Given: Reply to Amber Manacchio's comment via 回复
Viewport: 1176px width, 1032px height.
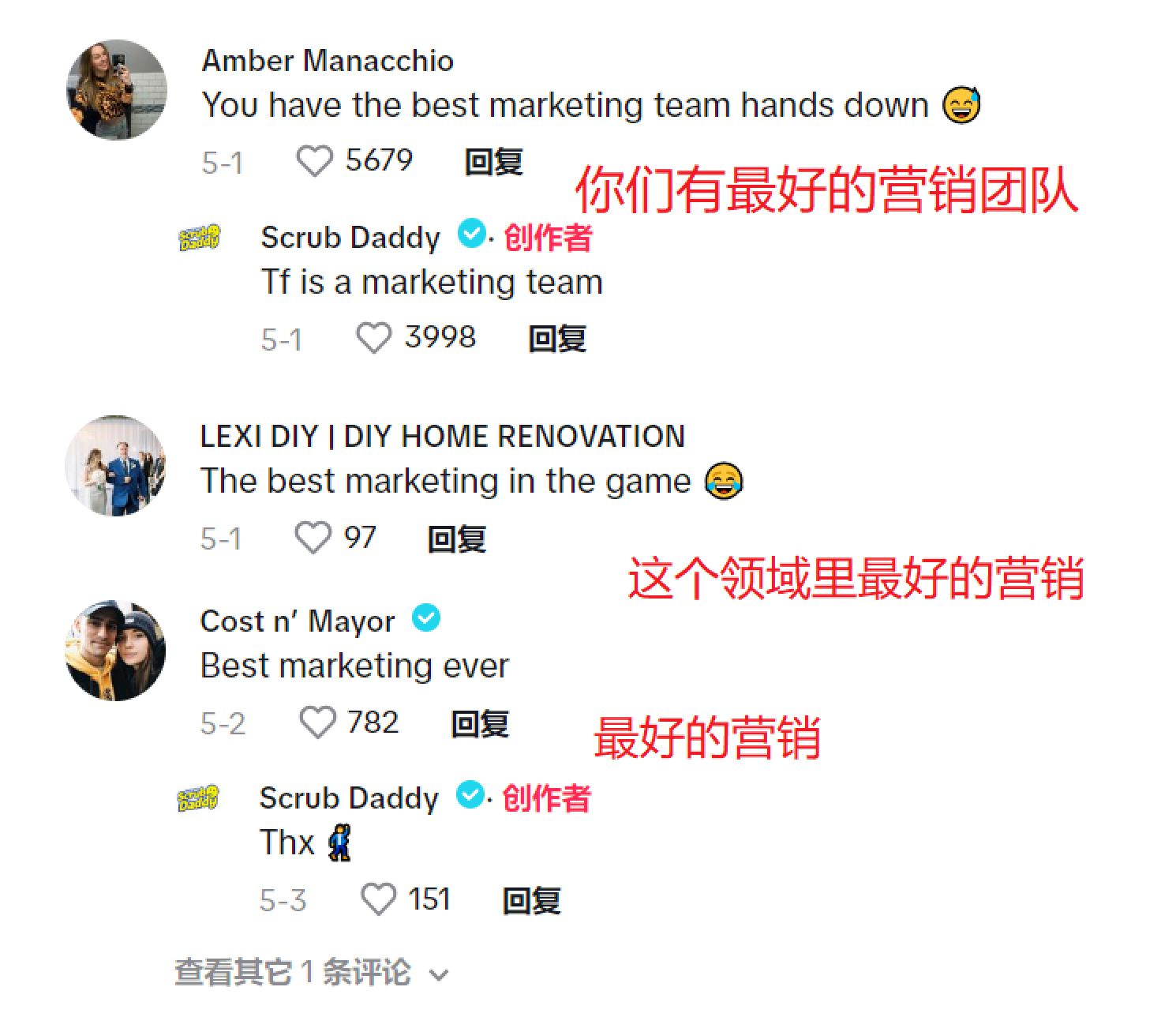Looking at the screenshot, I should (x=494, y=162).
